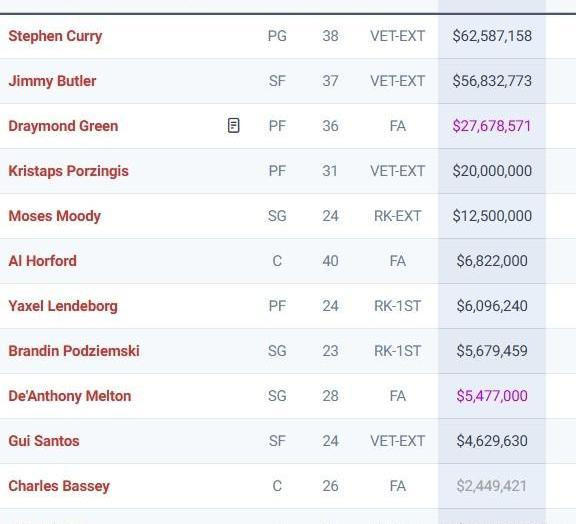Open Al Horford's profile link
The width and height of the screenshot is (576, 524).
coord(43,261)
